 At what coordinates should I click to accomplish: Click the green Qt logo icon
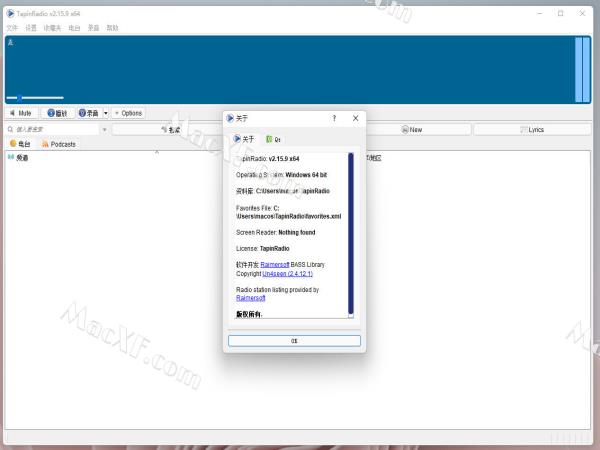(x=269, y=139)
